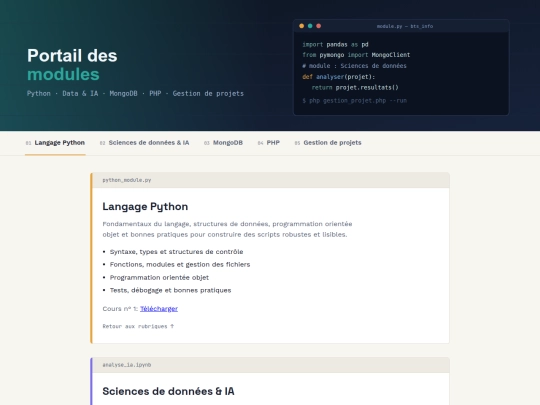Click the '$ php gestion_projet.php --run' line
Viewport: 540px width, 405px height.
pyautogui.click(x=354, y=101)
